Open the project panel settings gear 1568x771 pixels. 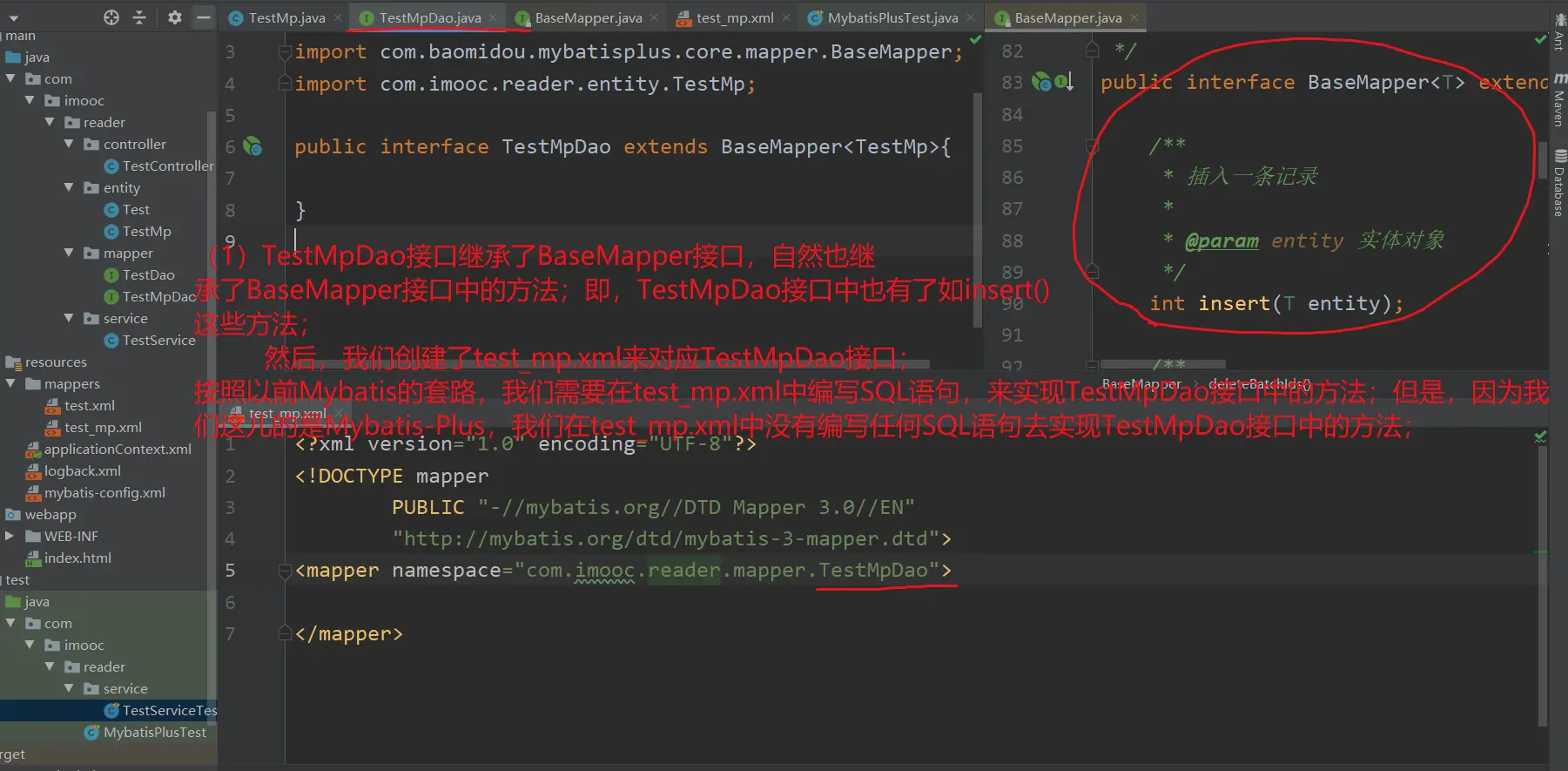[x=174, y=17]
